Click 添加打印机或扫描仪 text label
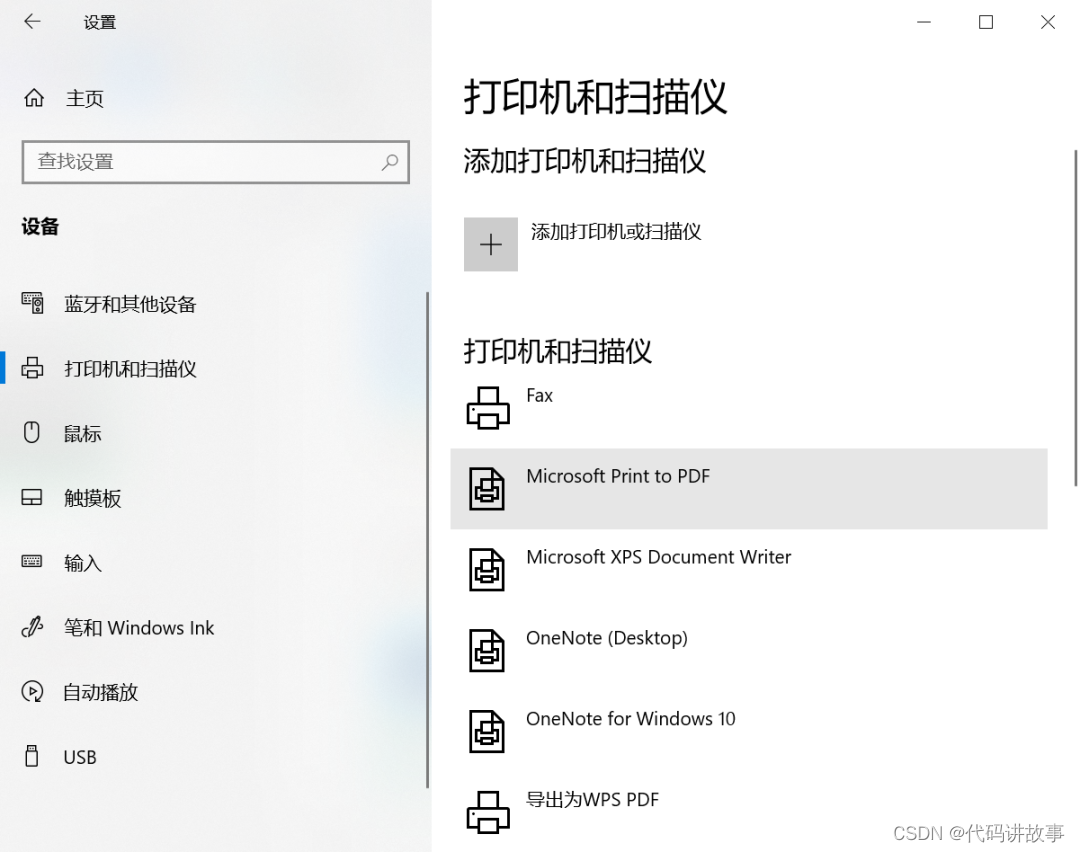The width and height of the screenshot is (1080, 852). pyautogui.click(x=616, y=231)
